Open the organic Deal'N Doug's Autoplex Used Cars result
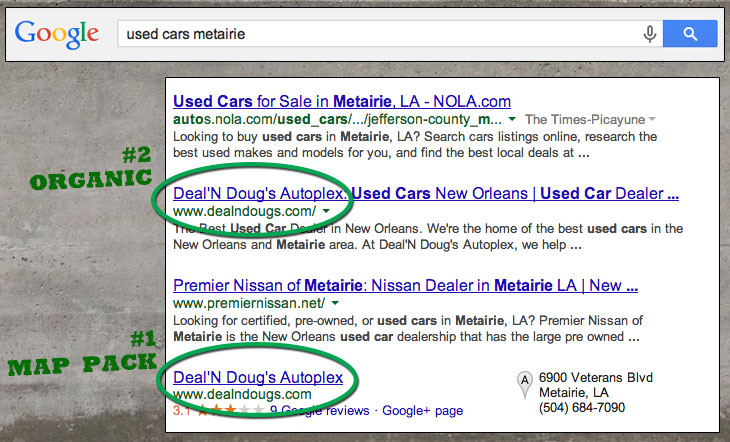Image resolution: width=730 pixels, height=442 pixels. 426,193
